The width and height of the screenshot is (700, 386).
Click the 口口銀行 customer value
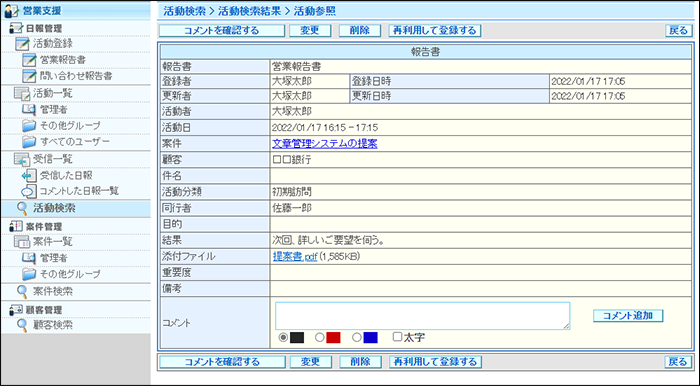click(x=292, y=160)
